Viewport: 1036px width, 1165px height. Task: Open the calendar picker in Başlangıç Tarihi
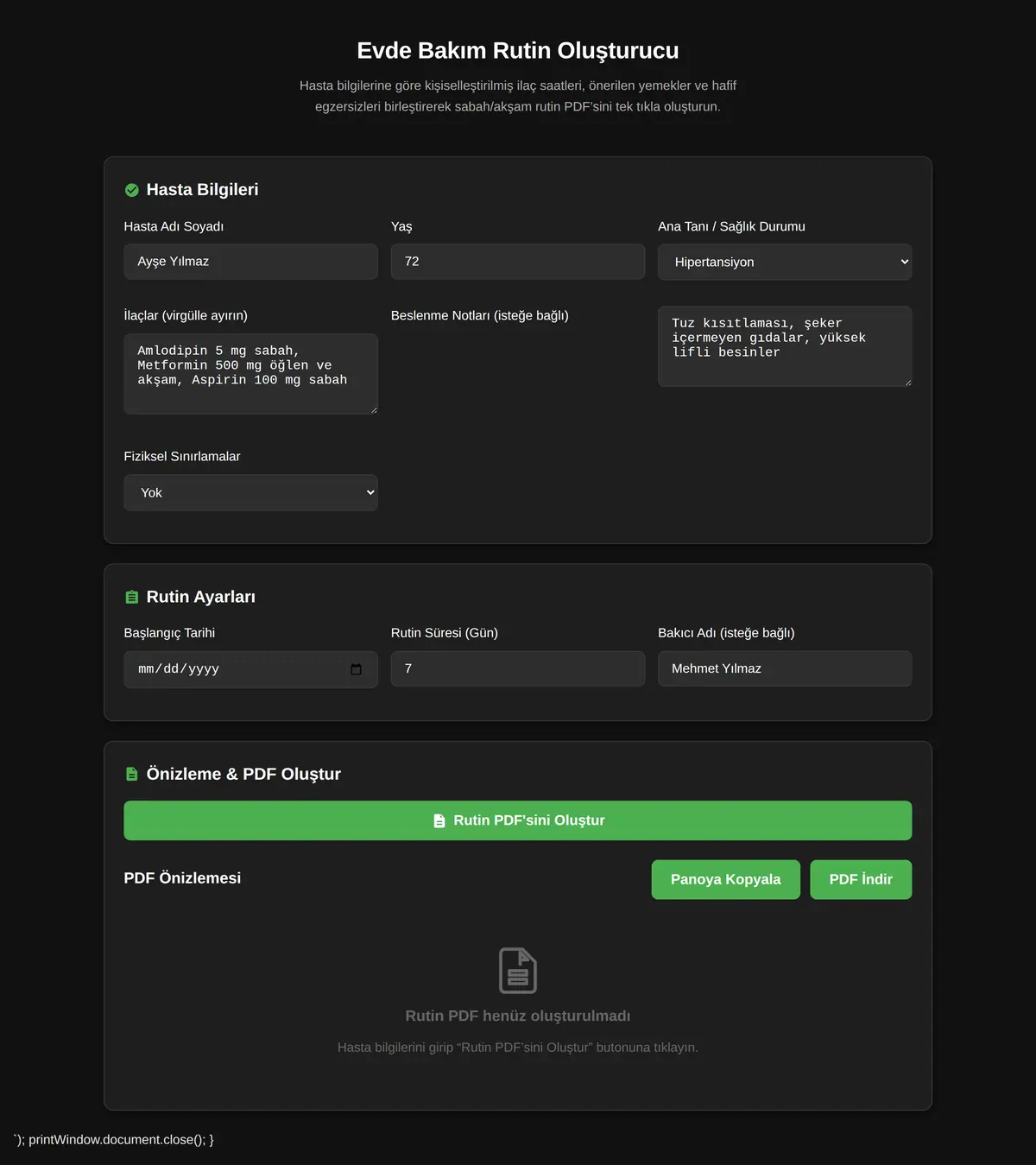click(x=357, y=669)
